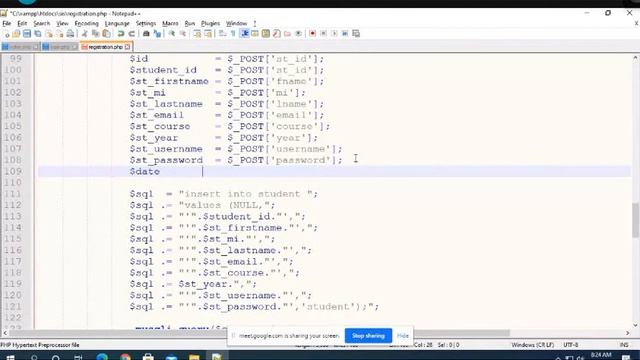Click the Copy toolbar icon
Screen dimensions: 640x360
click(96, 33)
